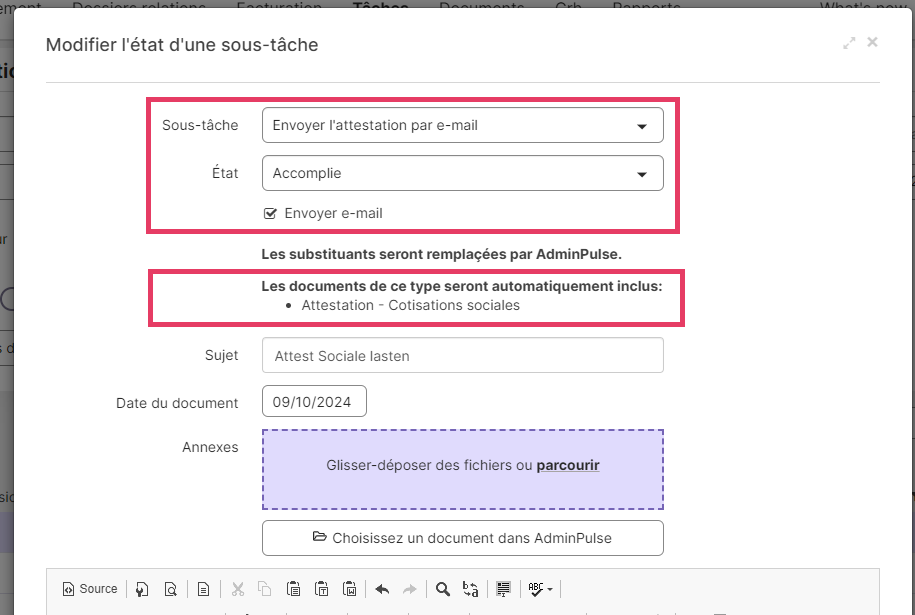Viewport: 915px width, 615px height.
Task: Click the Date du document label
Action: coord(177,403)
